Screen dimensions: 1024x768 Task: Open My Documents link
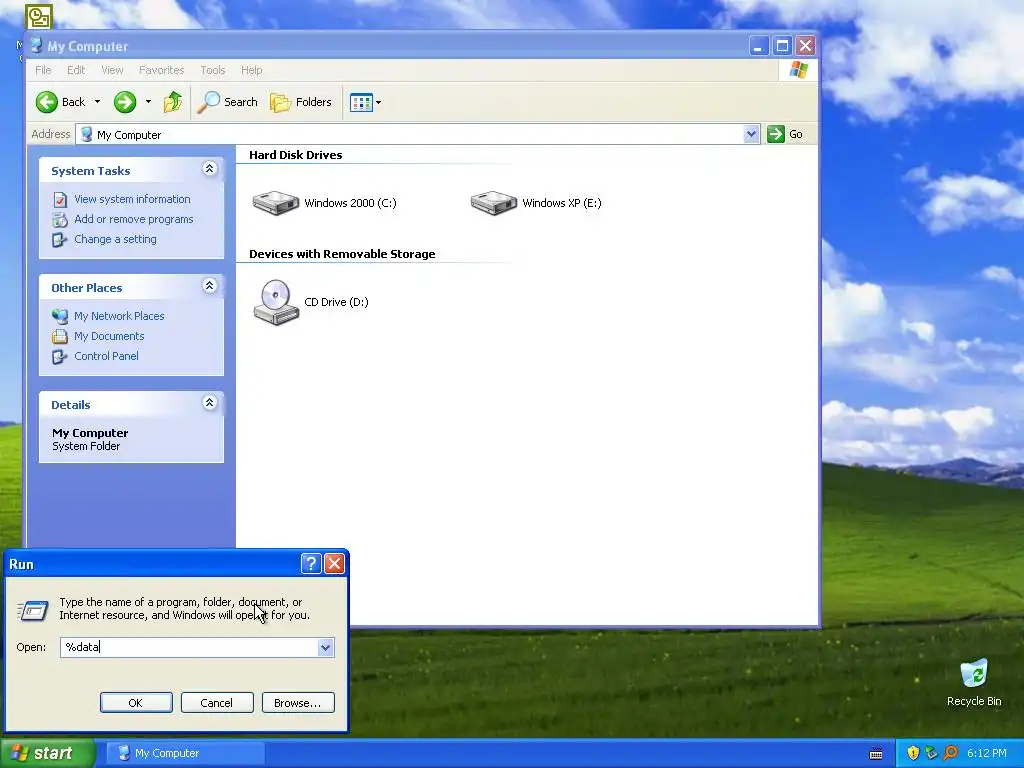point(109,336)
